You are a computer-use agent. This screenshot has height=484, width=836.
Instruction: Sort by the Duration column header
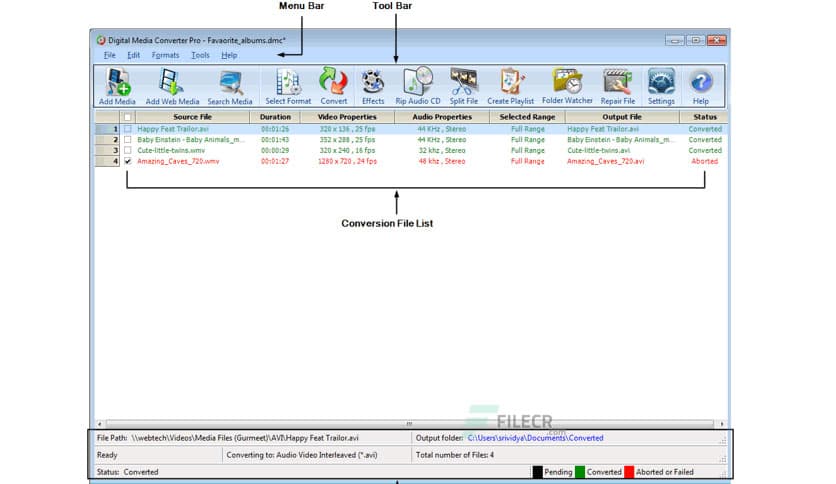[275, 117]
